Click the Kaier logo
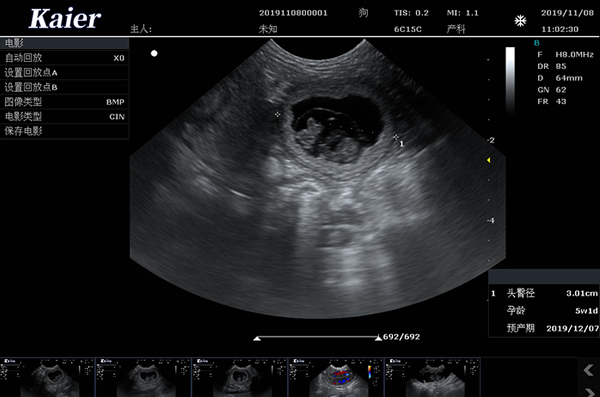Screen dimensions: 600x397 65,18
